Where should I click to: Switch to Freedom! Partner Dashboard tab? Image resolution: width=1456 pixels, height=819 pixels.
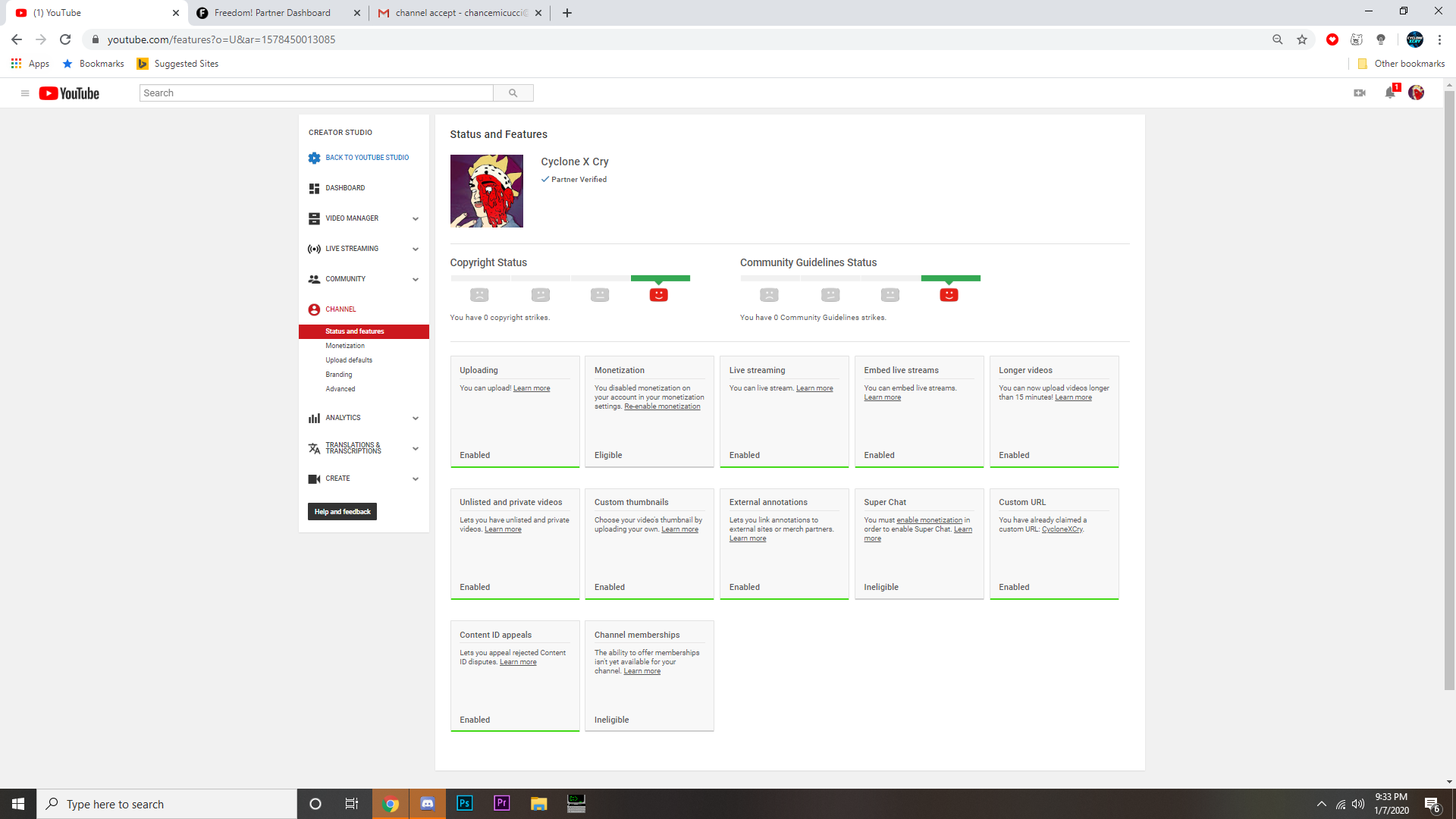coord(272,13)
